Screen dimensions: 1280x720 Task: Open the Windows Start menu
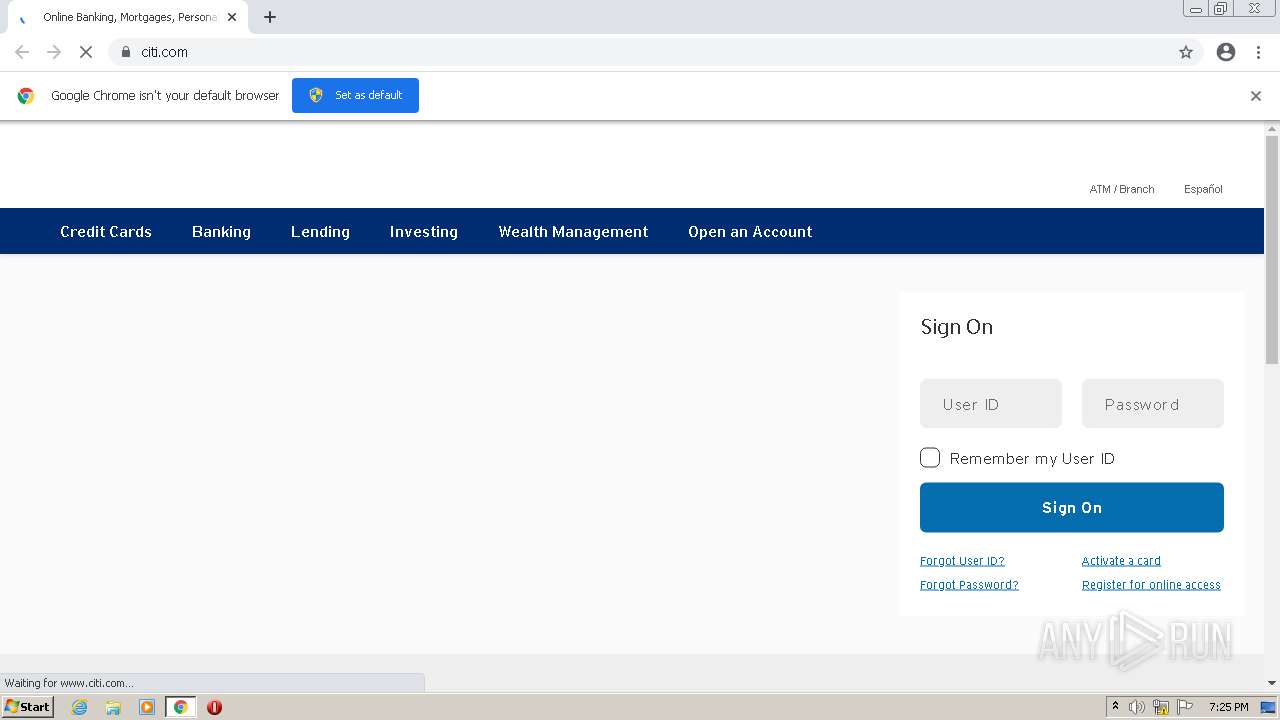tap(28, 707)
